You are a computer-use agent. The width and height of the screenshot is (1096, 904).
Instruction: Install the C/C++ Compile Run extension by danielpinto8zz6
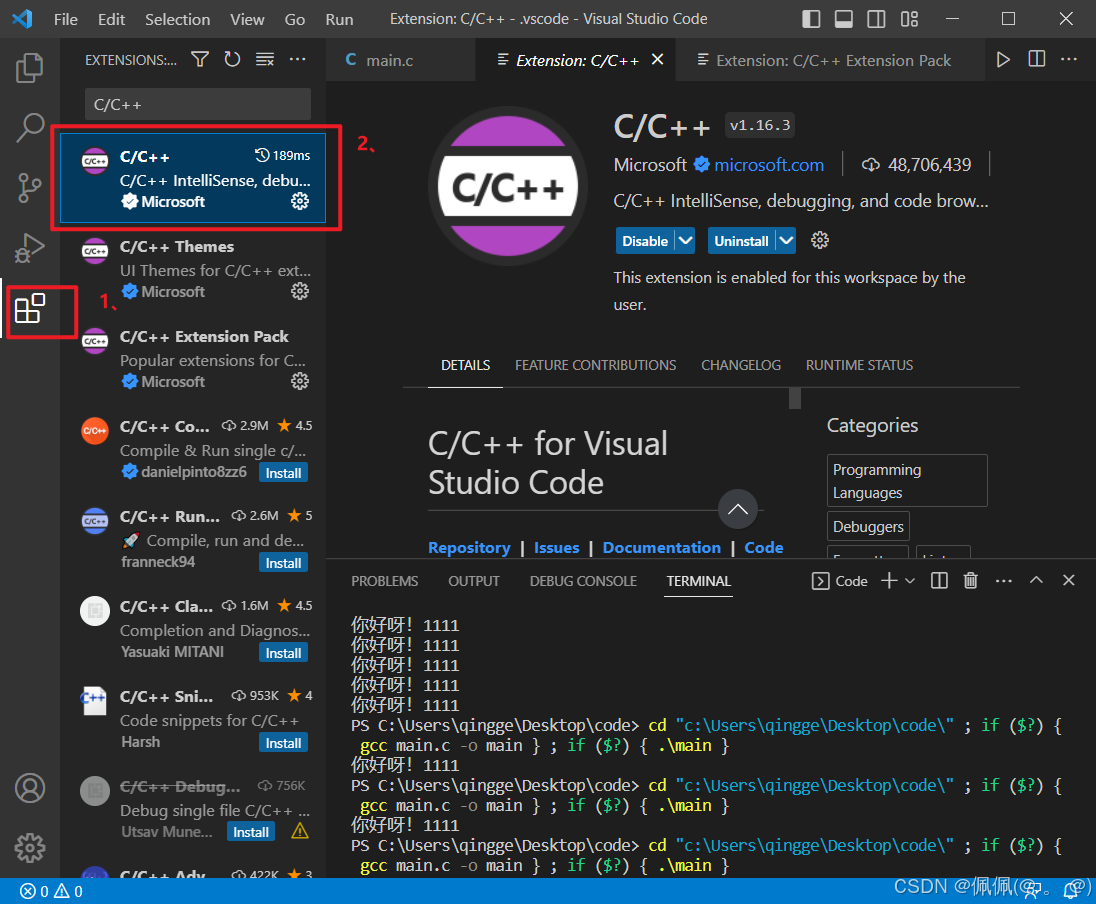283,473
